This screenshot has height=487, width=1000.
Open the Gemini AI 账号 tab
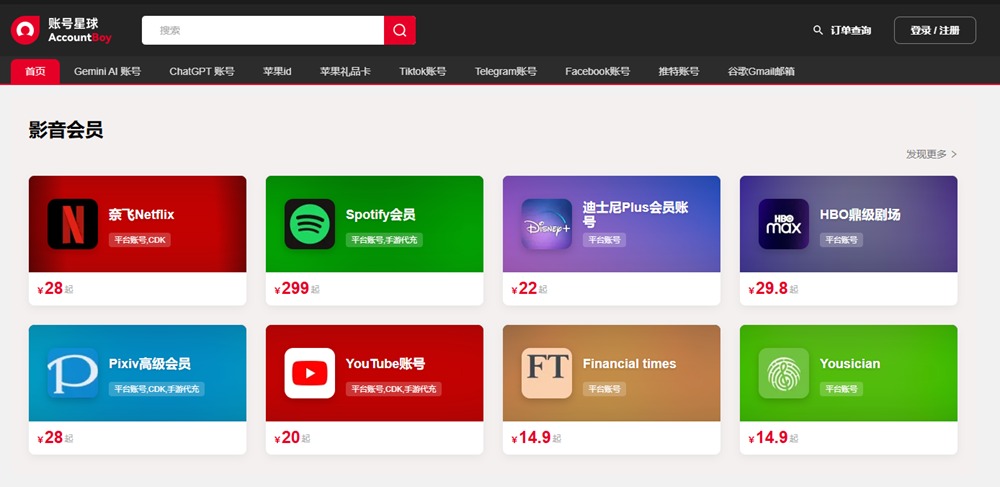click(107, 71)
